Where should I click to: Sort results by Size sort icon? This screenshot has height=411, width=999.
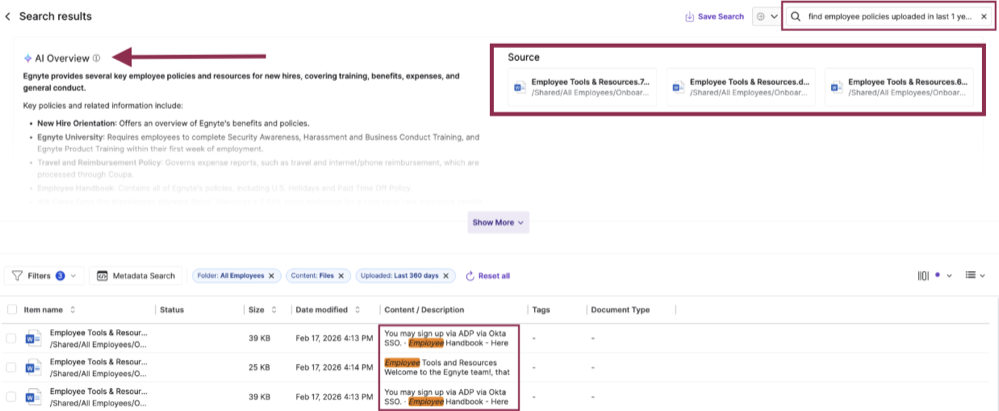(272, 310)
